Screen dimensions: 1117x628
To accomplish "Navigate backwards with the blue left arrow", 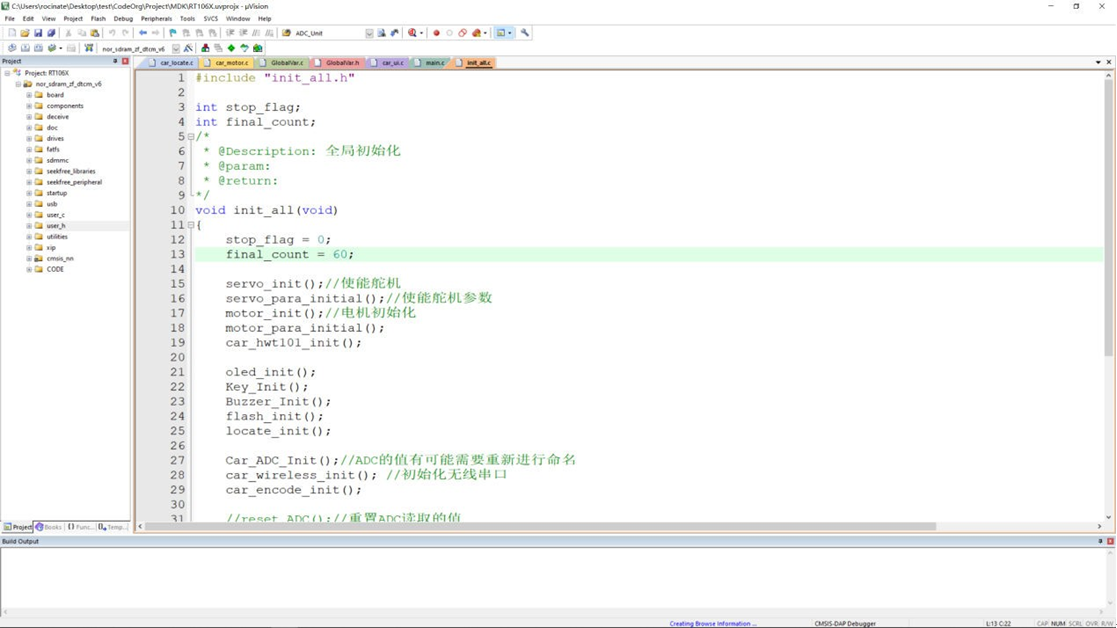I will (x=142, y=33).
